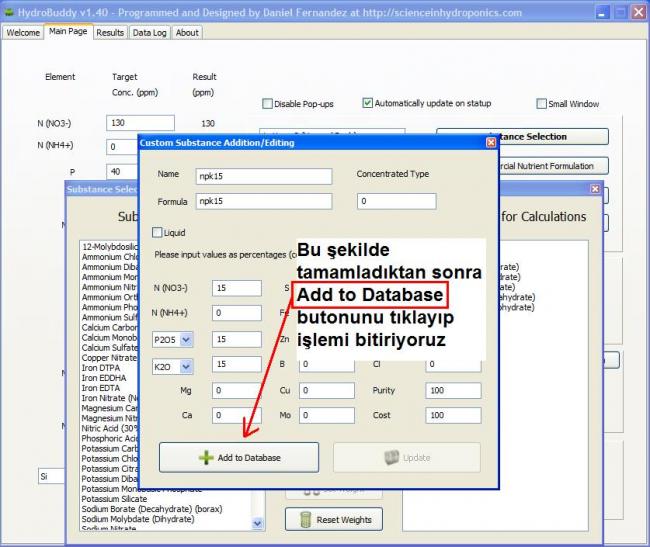The image size is (650, 547).
Task: Open the About tab
Action: click(x=187, y=33)
